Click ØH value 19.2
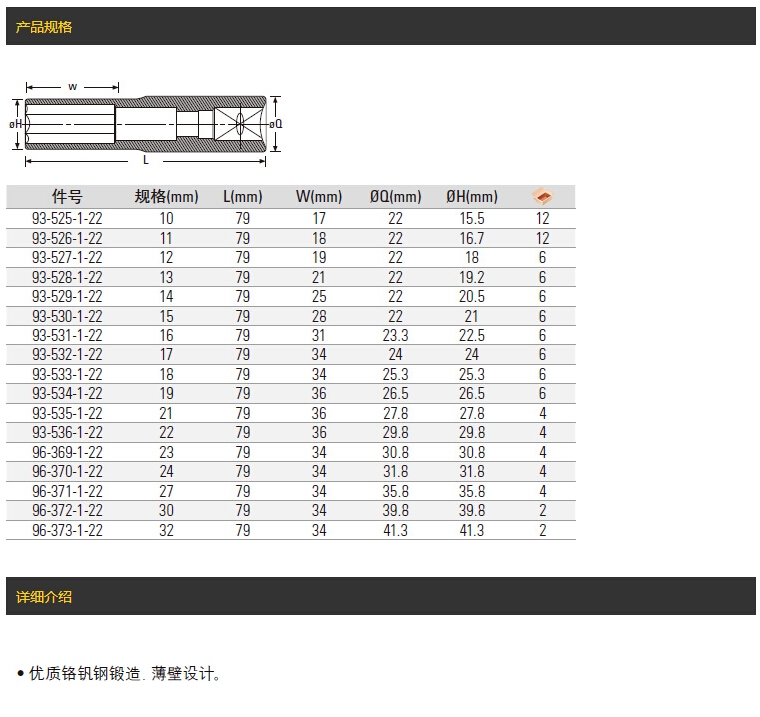 472,277
